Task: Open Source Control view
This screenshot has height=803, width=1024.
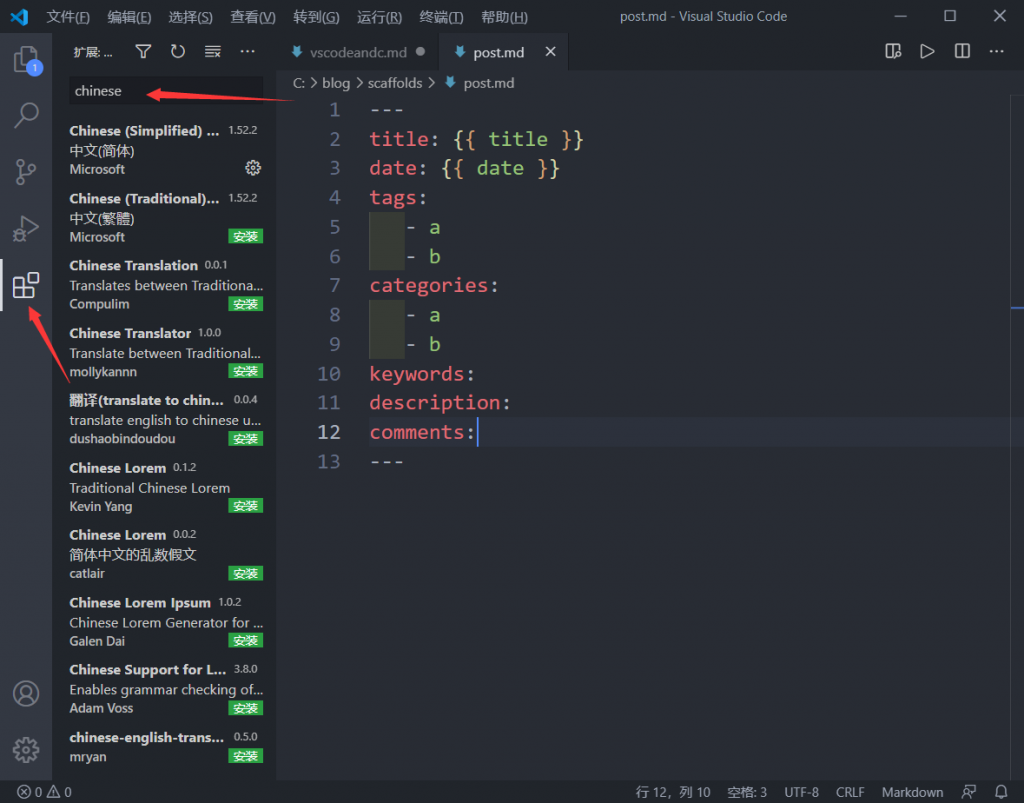Action: (25, 172)
